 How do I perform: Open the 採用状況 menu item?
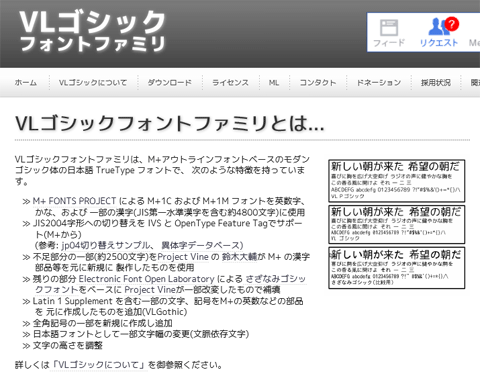coord(436,82)
